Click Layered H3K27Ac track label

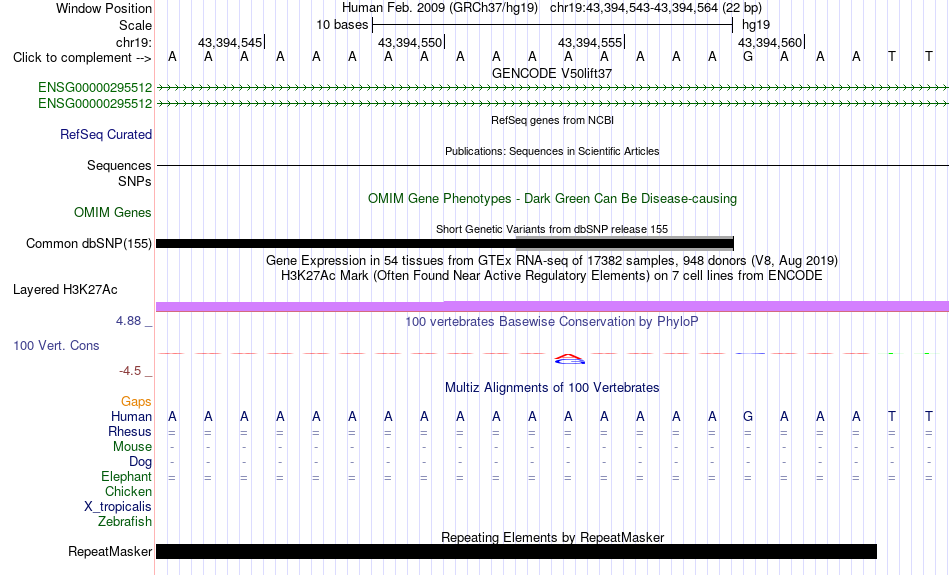coord(65,290)
